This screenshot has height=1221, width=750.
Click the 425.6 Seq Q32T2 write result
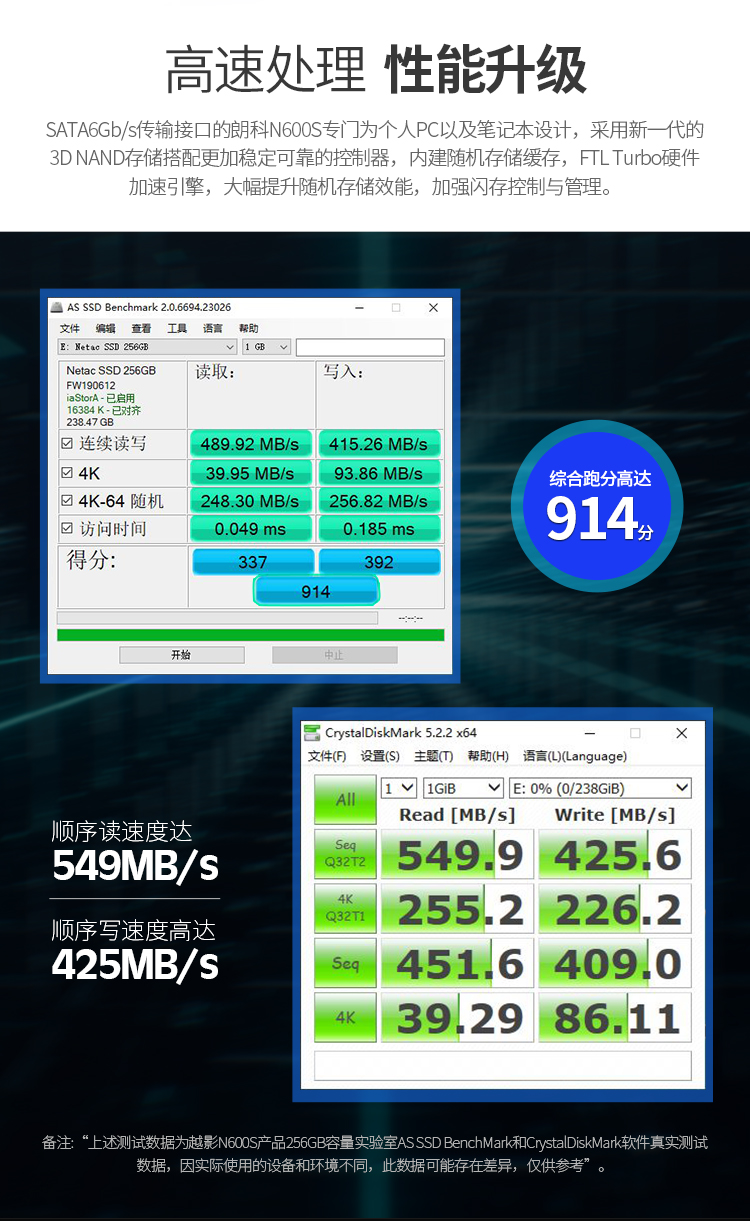click(615, 854)
